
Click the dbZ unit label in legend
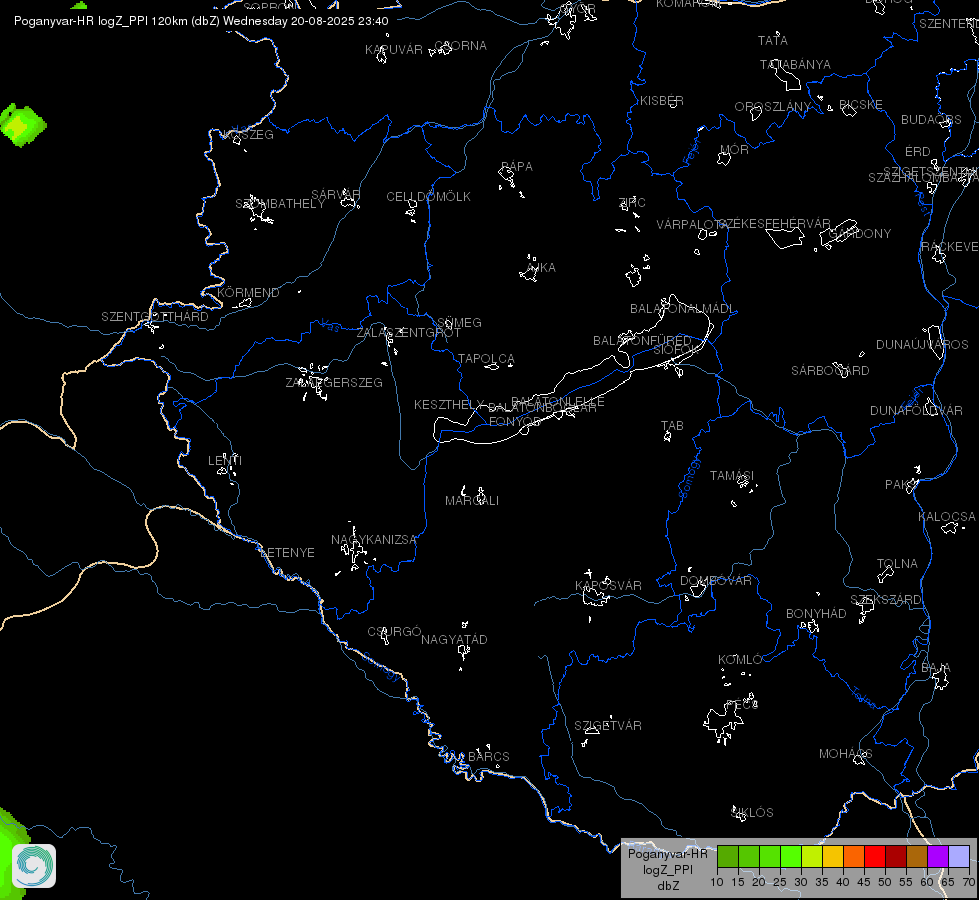click(668, 886)
